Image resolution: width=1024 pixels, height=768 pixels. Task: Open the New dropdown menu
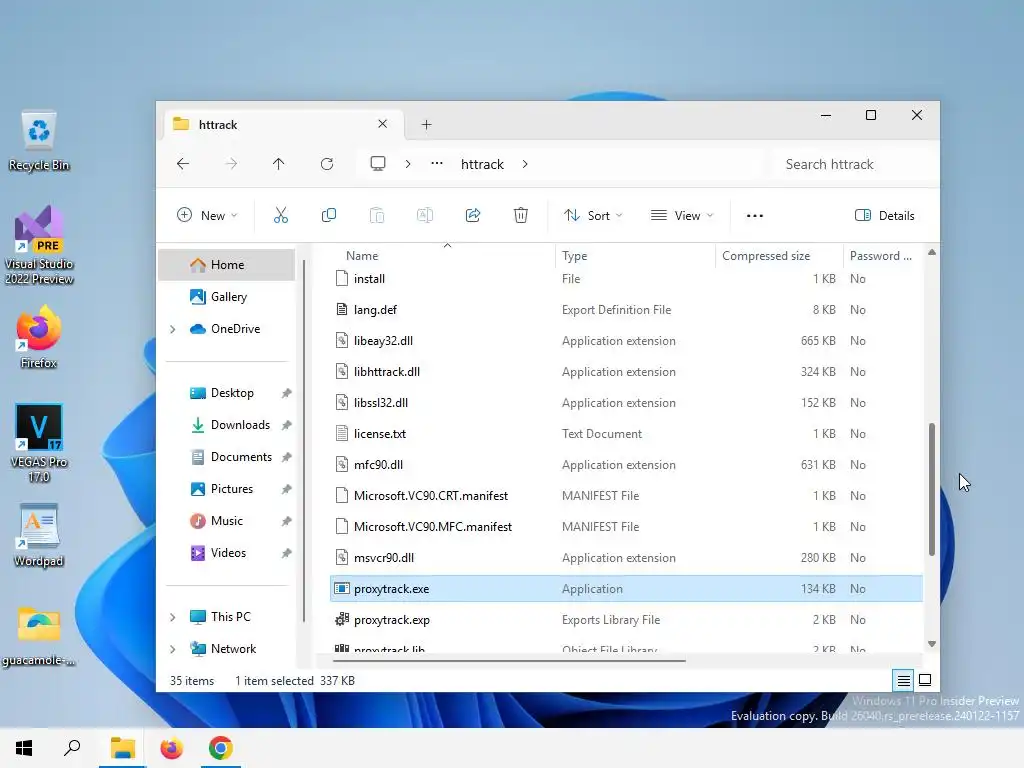[207, 216]
